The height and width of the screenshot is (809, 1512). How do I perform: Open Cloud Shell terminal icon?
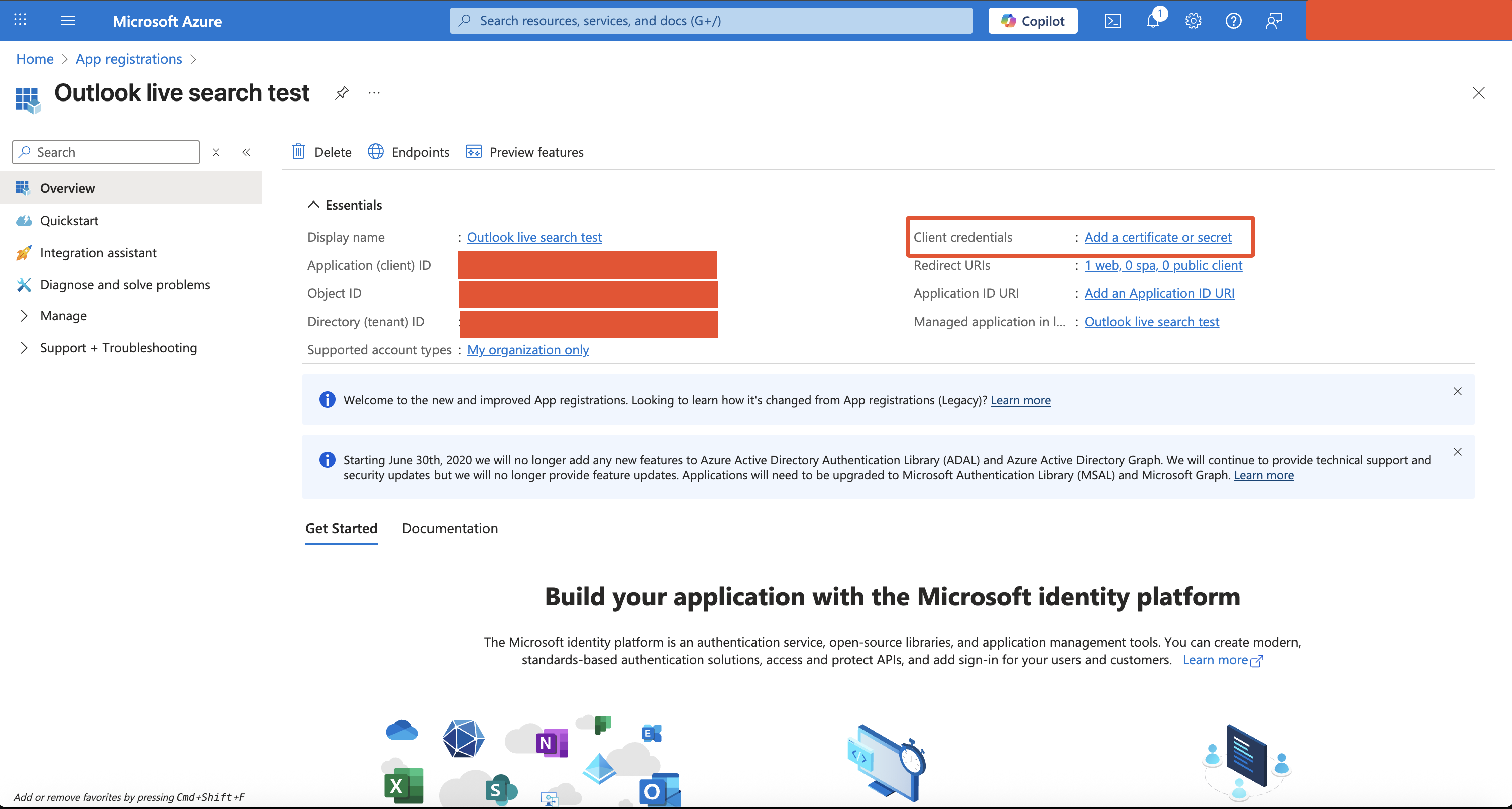[x=1112, y=21]
